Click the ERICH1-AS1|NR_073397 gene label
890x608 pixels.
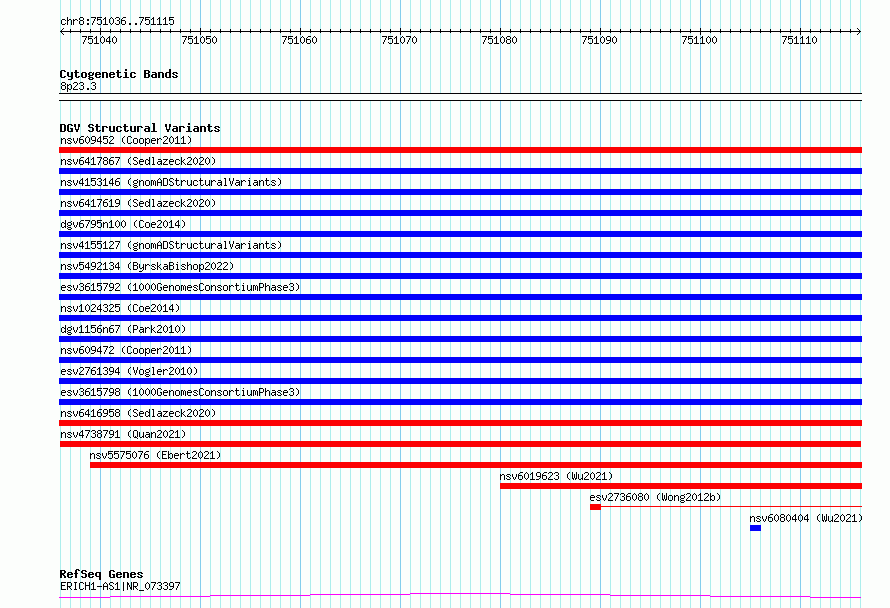tap(120, 586)
